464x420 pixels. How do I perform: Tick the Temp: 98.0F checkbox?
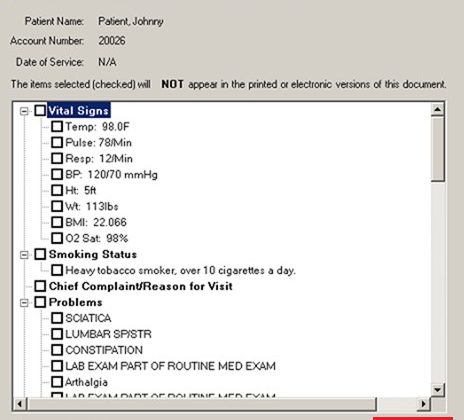tap(57, 127)
